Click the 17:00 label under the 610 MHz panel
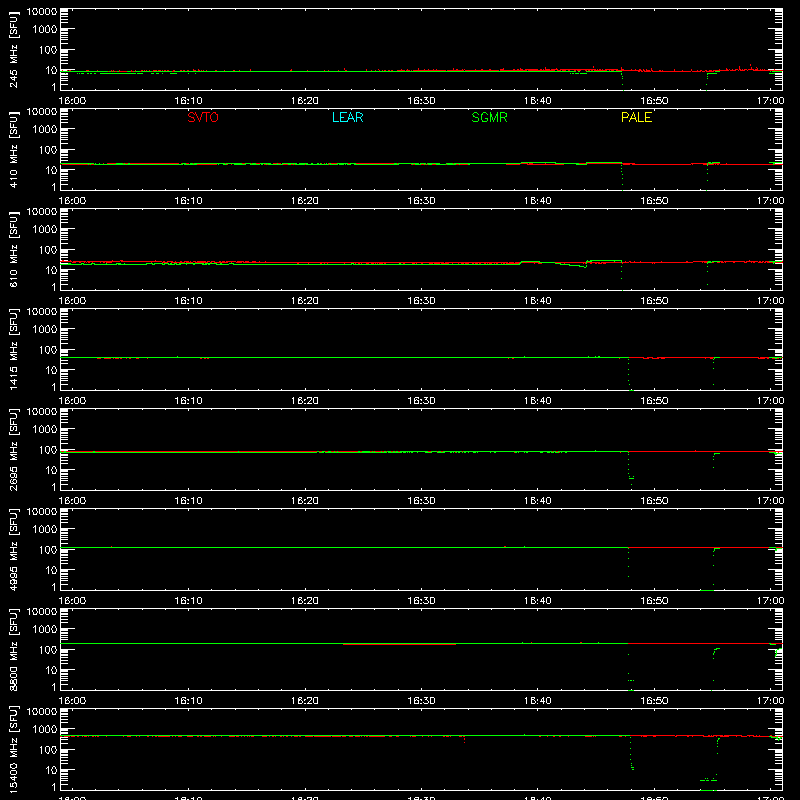Screen dimensions: 800x800 pyautogui.click(x=770, y=301)
